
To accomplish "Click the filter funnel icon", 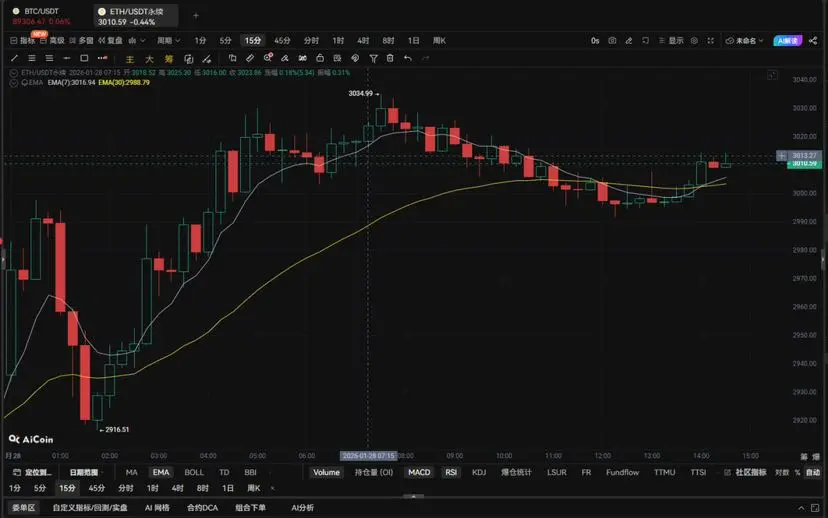I will (x=373, y=59).
